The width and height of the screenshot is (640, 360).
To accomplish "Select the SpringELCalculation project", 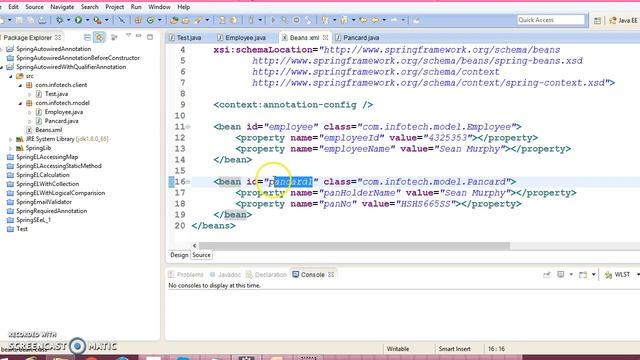I will (43, 175).
